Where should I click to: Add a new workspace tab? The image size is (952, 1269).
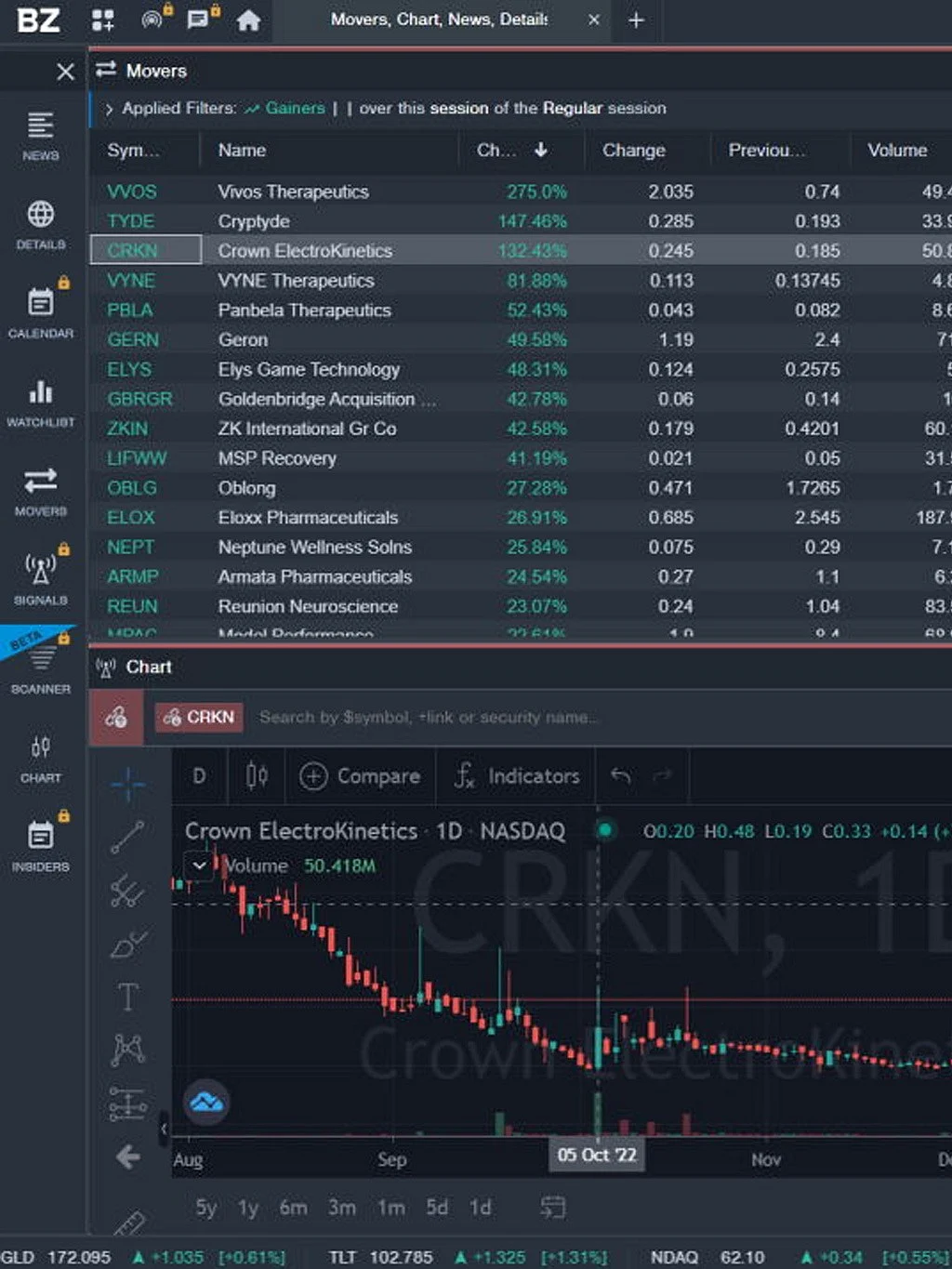[x=636, y=20]
